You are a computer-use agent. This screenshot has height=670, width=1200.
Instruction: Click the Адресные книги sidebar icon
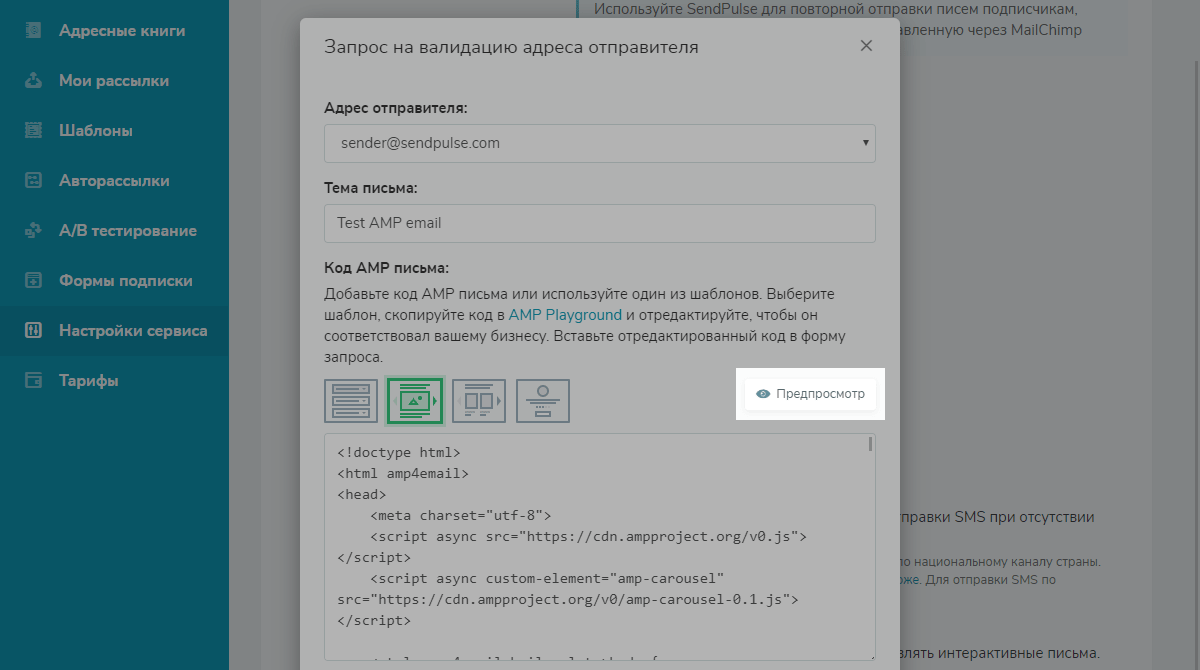click(34, 31)
